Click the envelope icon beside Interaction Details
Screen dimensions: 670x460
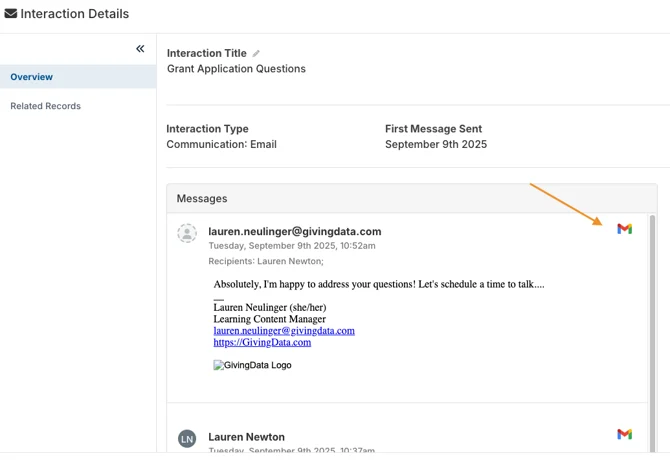[x=11, y=14]
